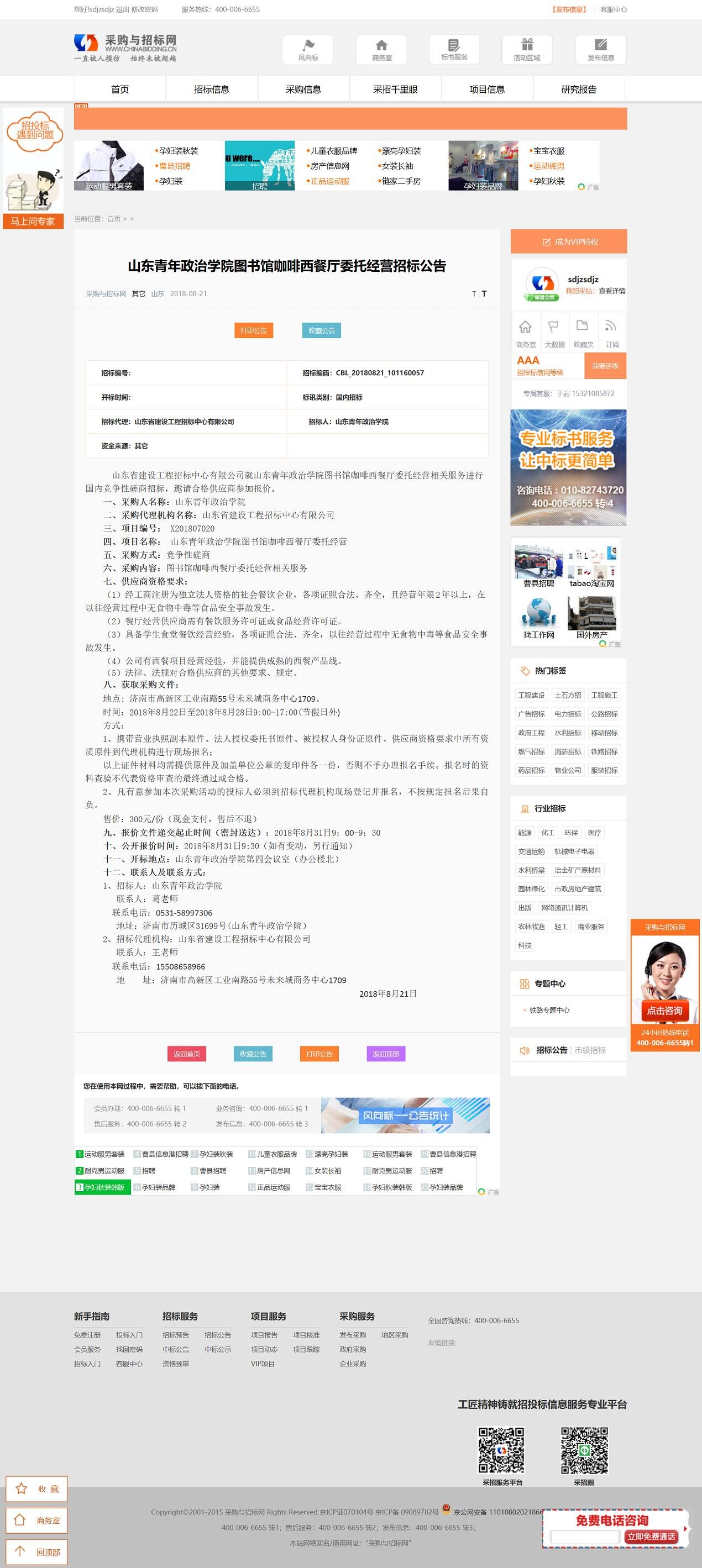This screenshot has width=702, height=1568.
Task: Open the 研究报告 navigation tab
Action: (578, 90)
